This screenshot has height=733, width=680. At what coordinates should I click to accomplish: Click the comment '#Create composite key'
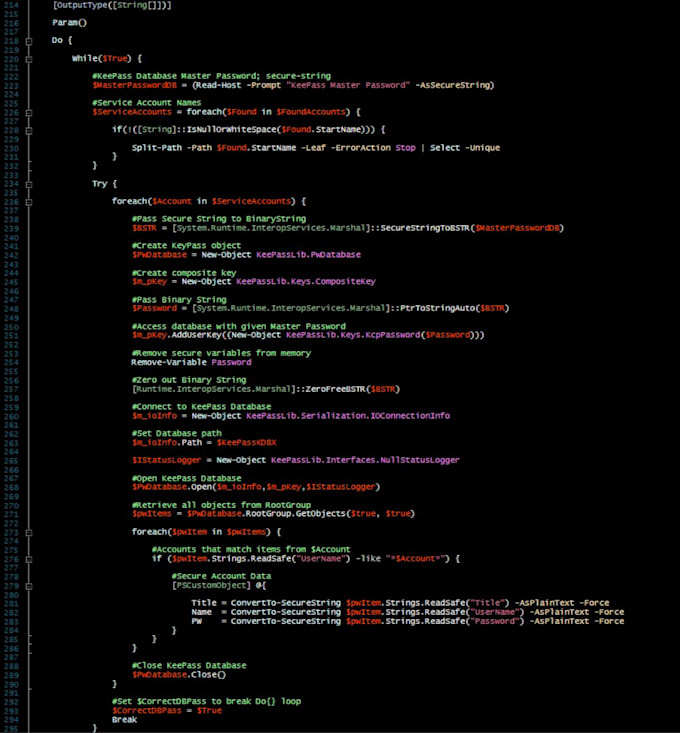[x=184, y=273]
